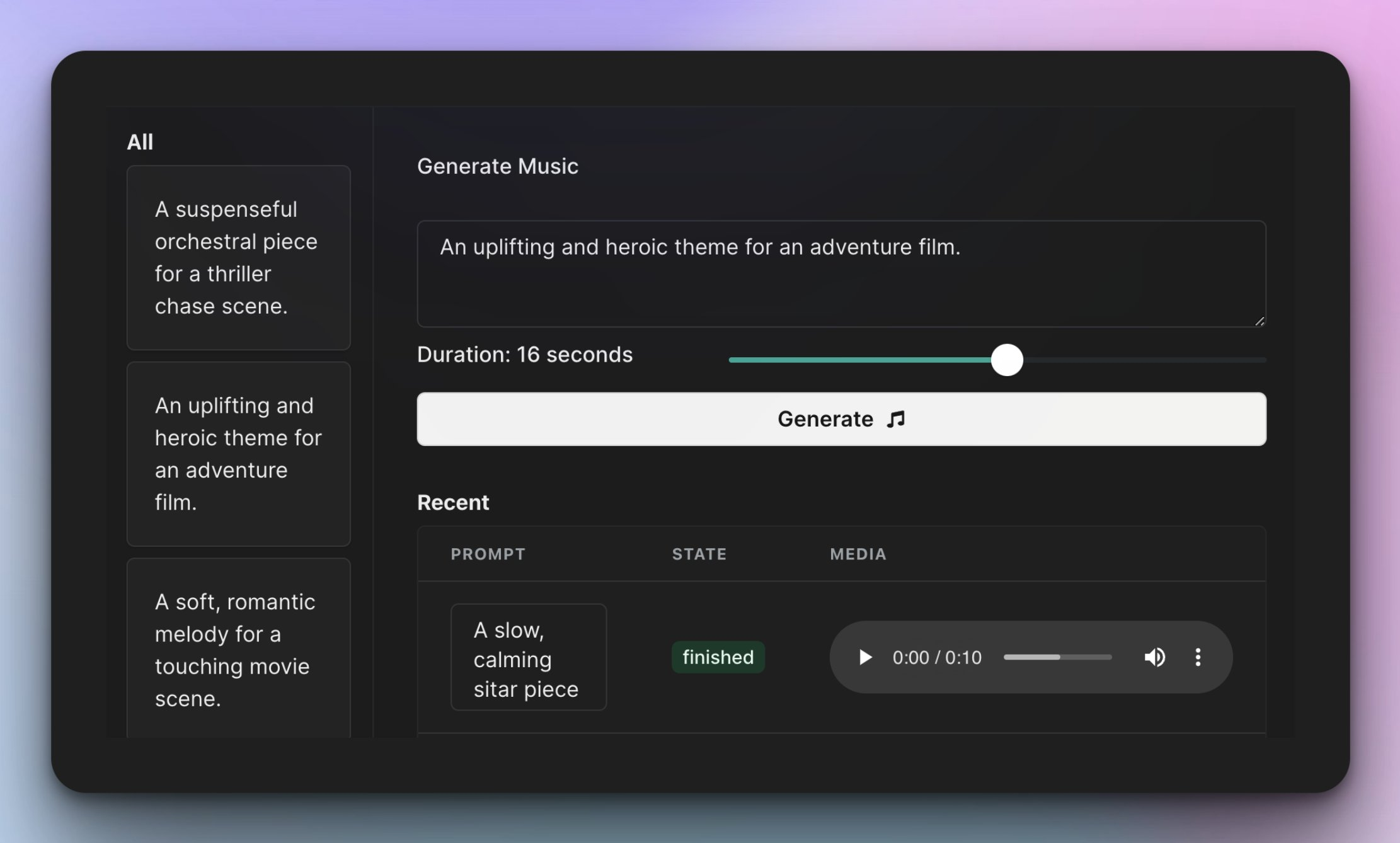1400x843 pixels.
Task: Click the audio progress bar track
Action: tap(1058, 657)
